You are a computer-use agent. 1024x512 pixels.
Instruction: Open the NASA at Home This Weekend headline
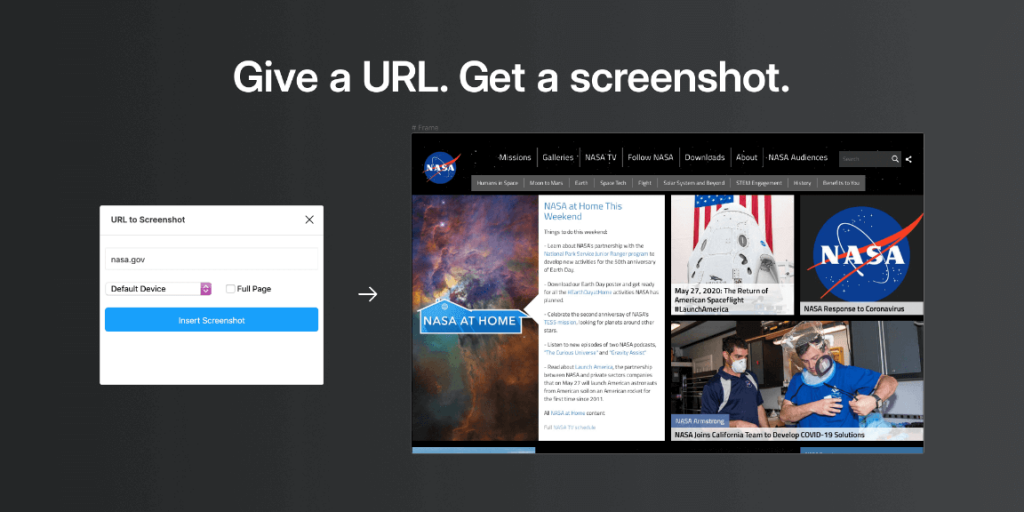[x=583, y=211]
